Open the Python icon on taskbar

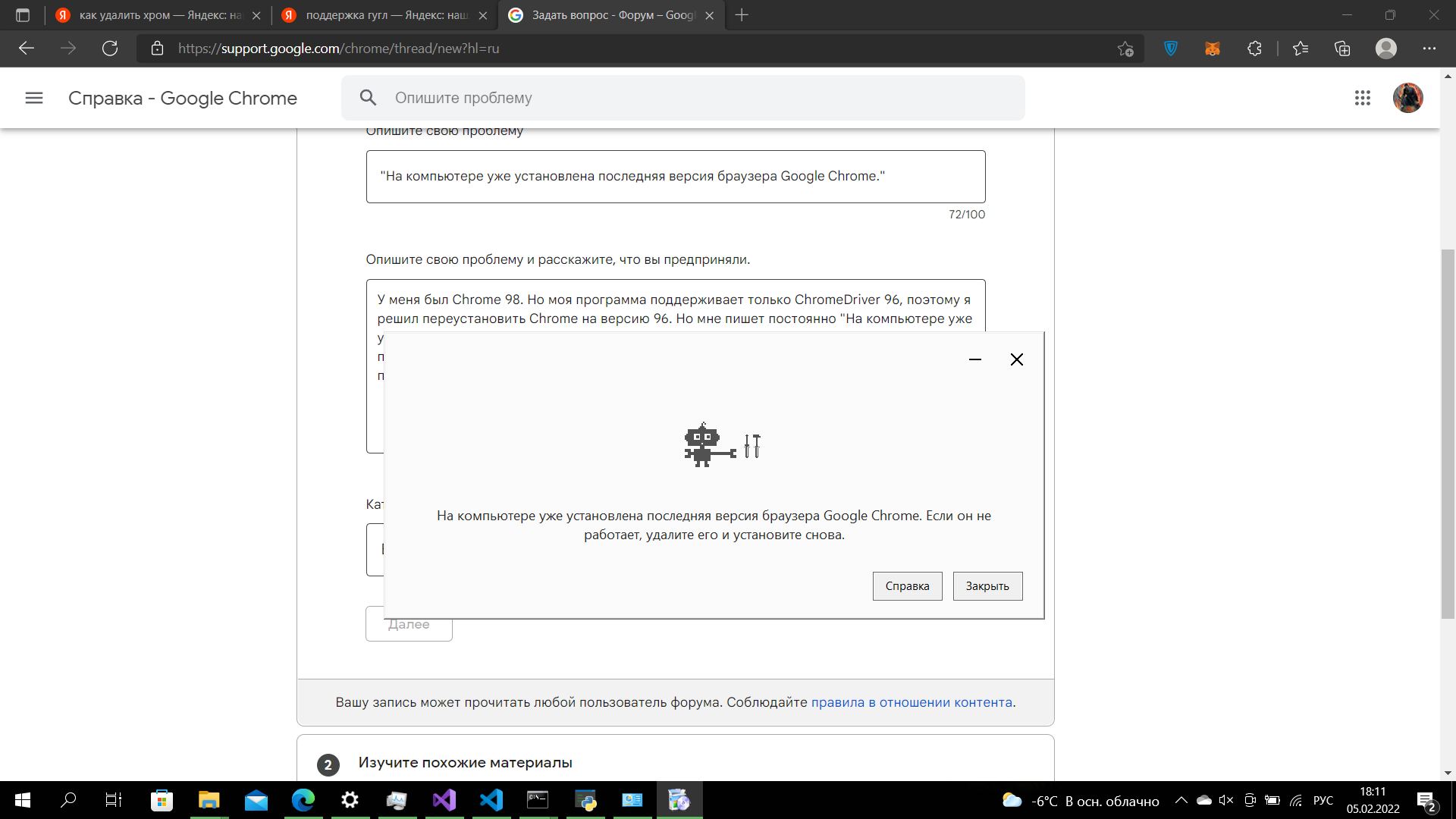585,800
